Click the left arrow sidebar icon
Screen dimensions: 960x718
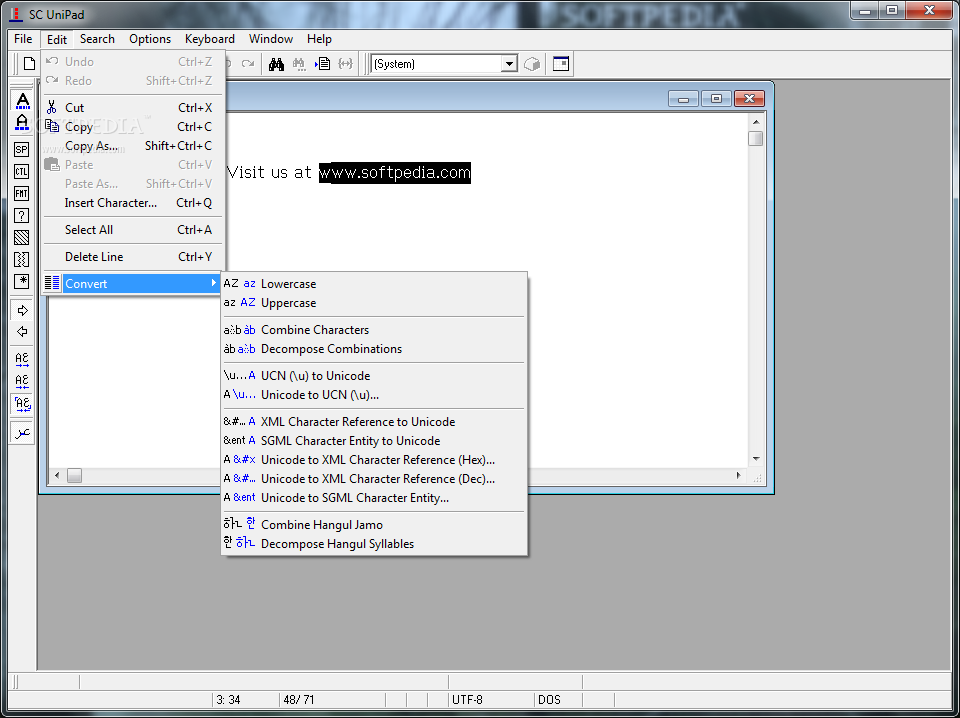click(x=22, y=332)
